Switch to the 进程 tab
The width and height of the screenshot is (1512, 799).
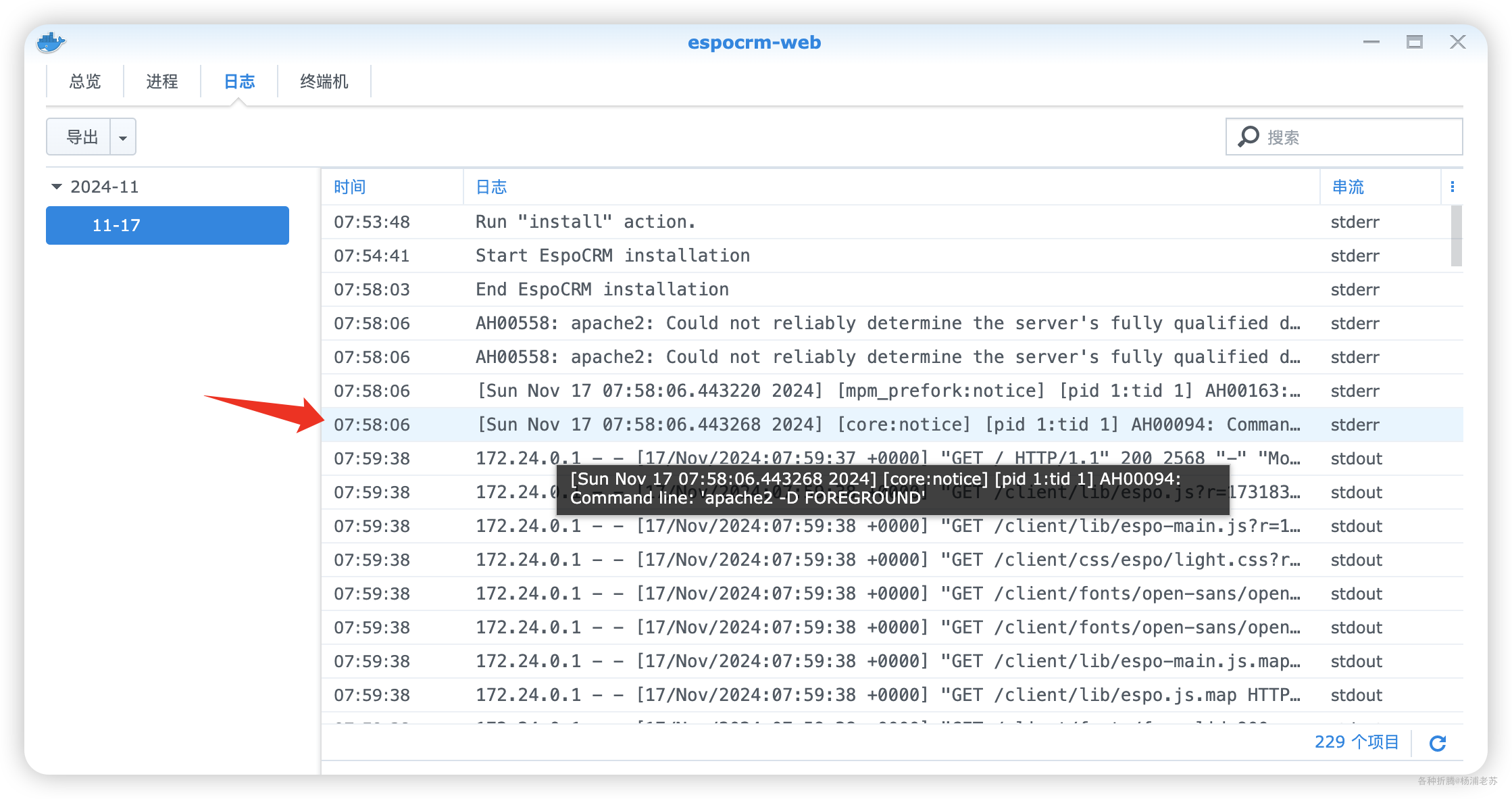coord(162,82)
